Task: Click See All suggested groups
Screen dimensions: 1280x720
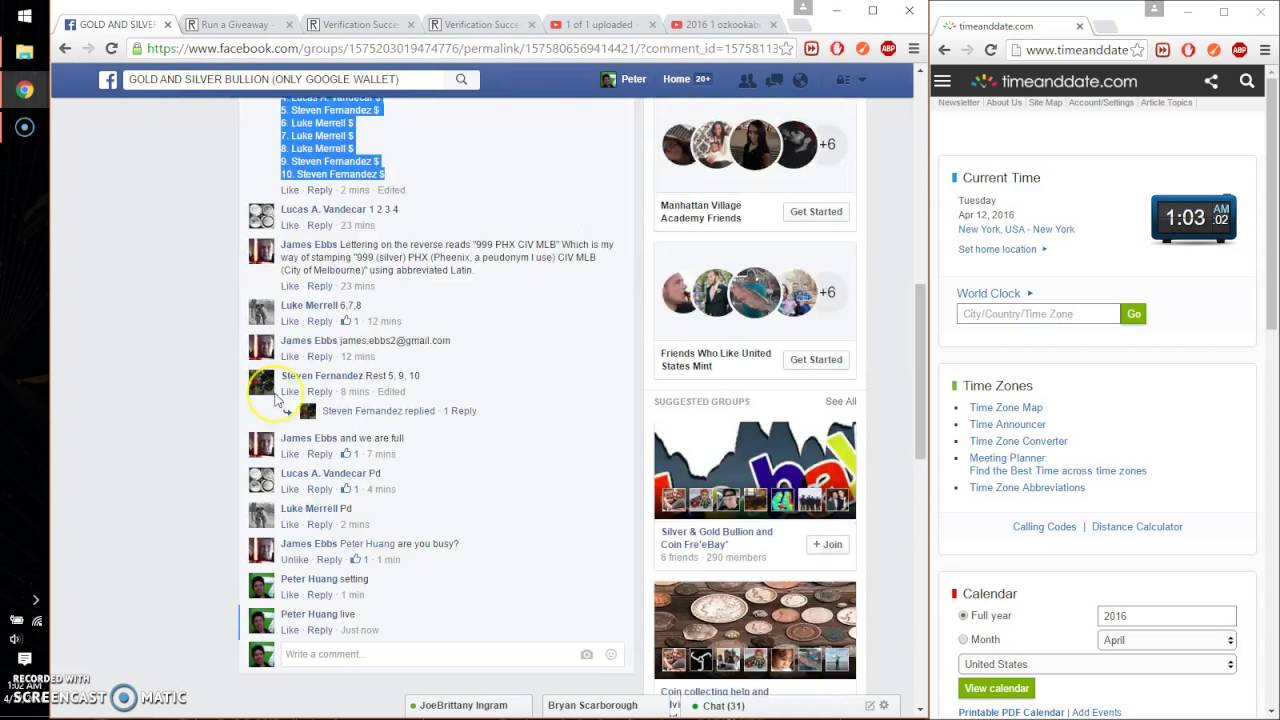Action: [841, 402]
